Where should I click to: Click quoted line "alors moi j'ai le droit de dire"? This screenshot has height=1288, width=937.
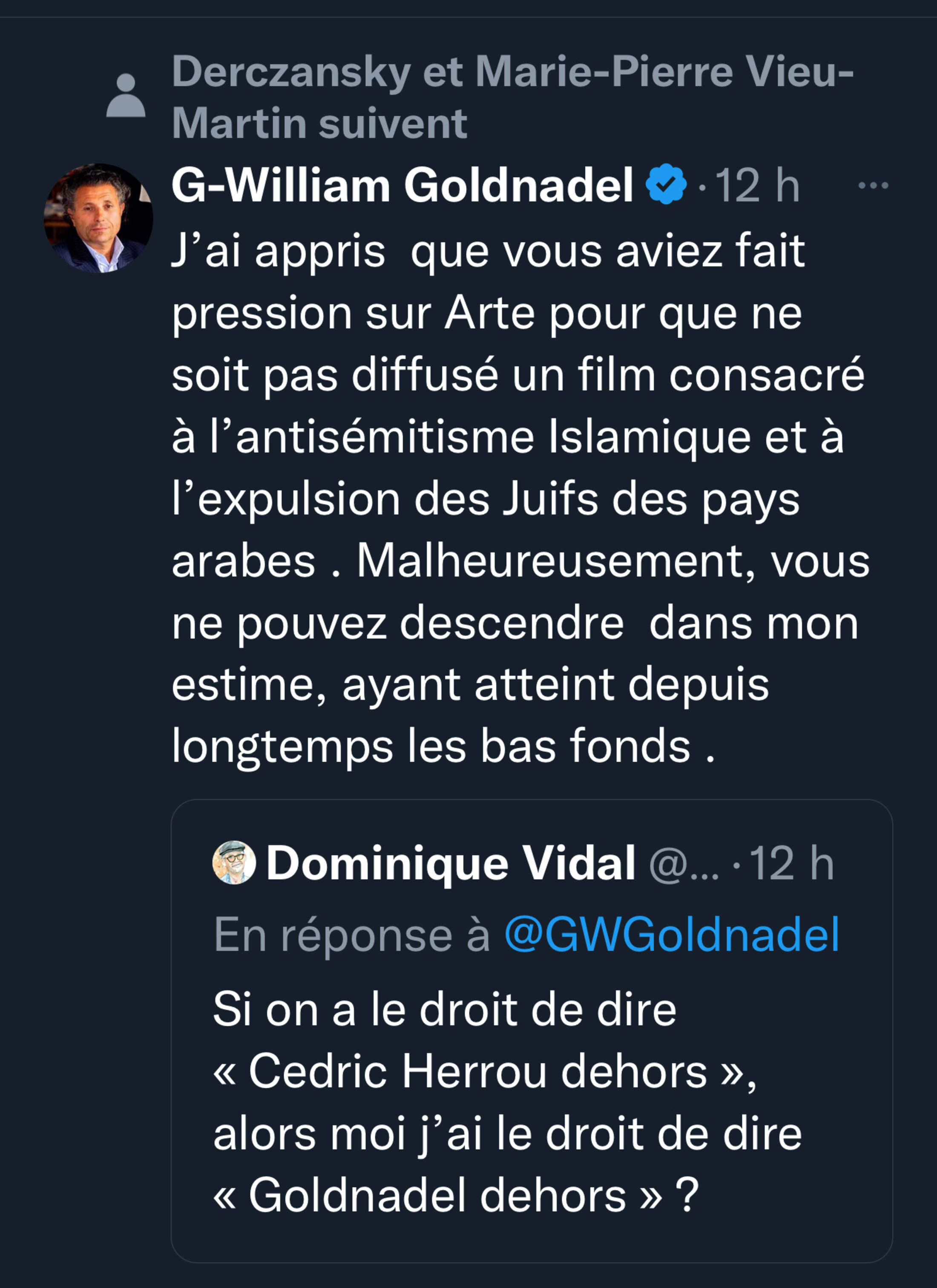click(507, 1133)
